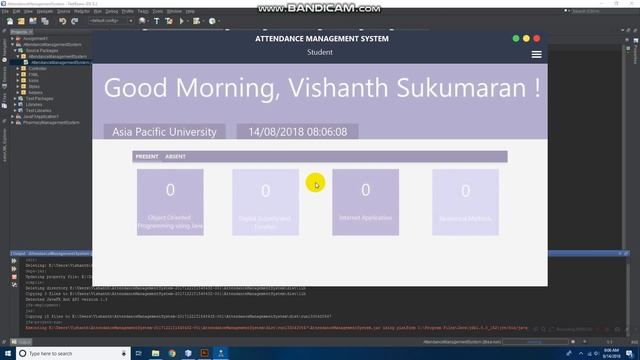Open the Run menu in NetBeans
This screenshot has height=360, width=640.
coord(97,11)
